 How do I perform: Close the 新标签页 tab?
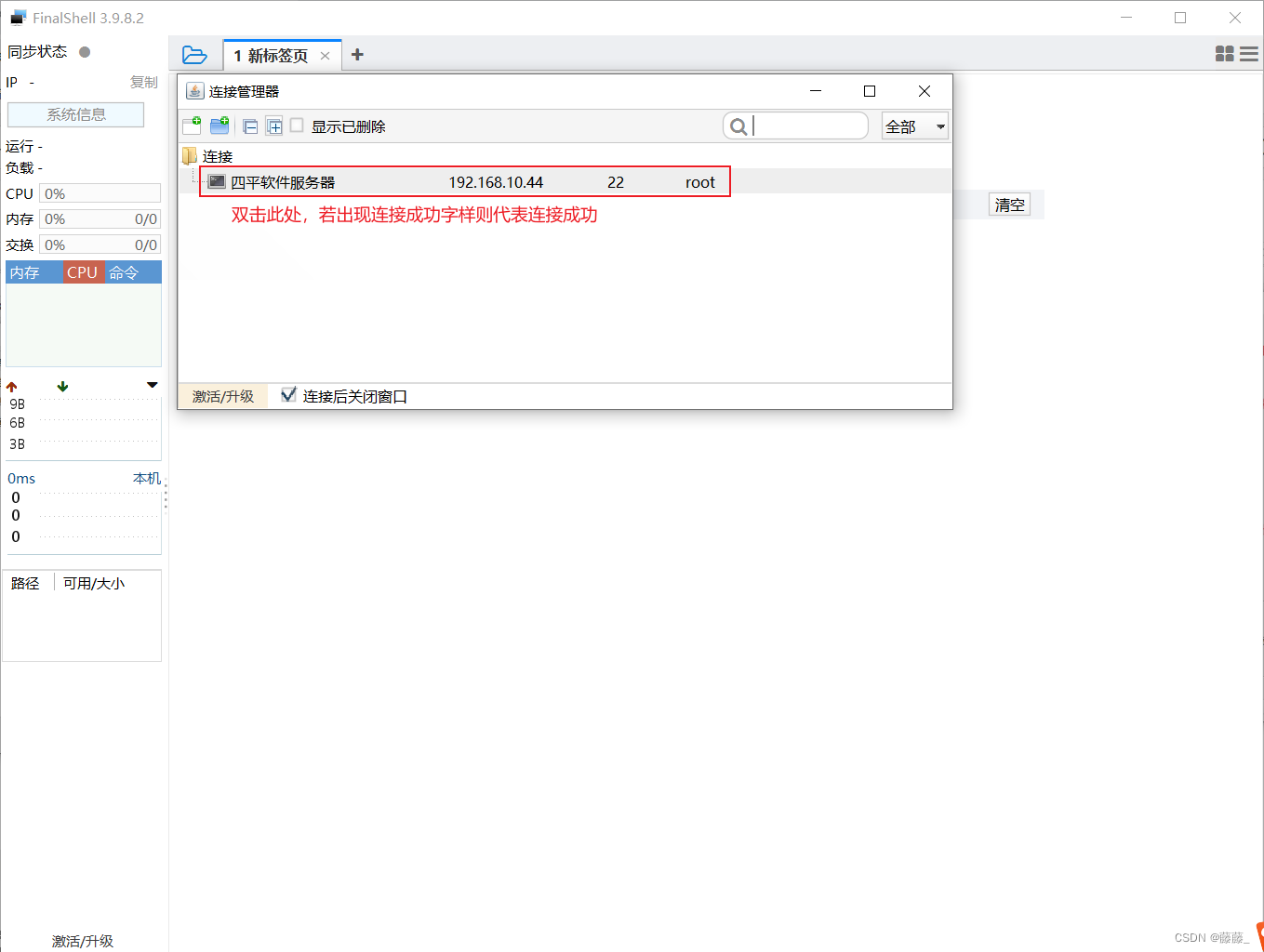(x=325, y=56)
